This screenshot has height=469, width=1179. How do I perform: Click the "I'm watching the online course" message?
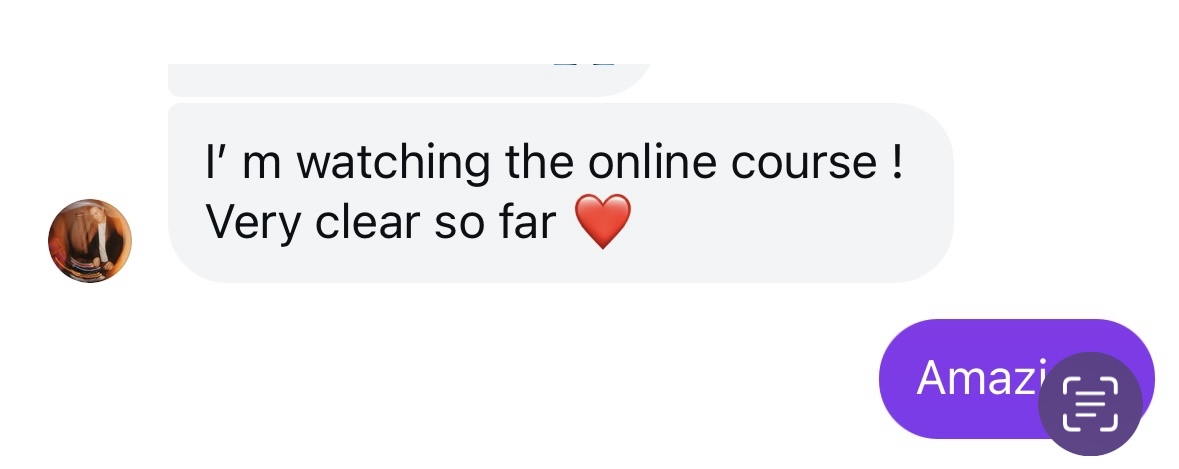click(x=560, y=193)
